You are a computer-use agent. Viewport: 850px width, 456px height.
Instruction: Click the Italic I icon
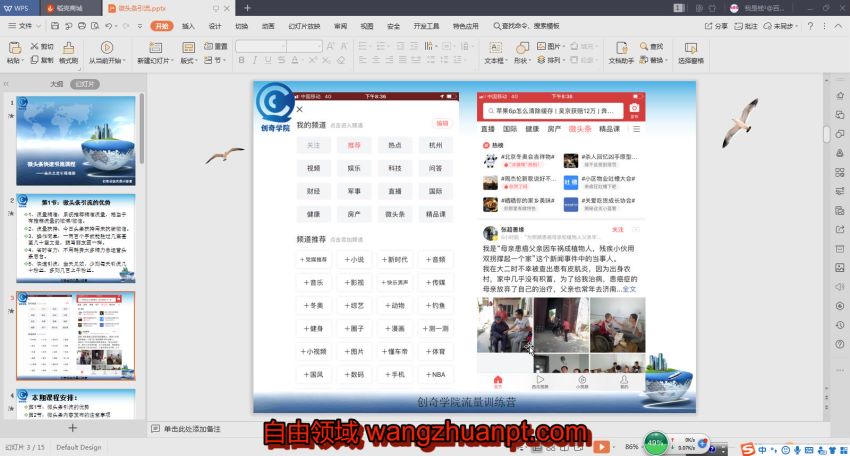tap(255, 60)
